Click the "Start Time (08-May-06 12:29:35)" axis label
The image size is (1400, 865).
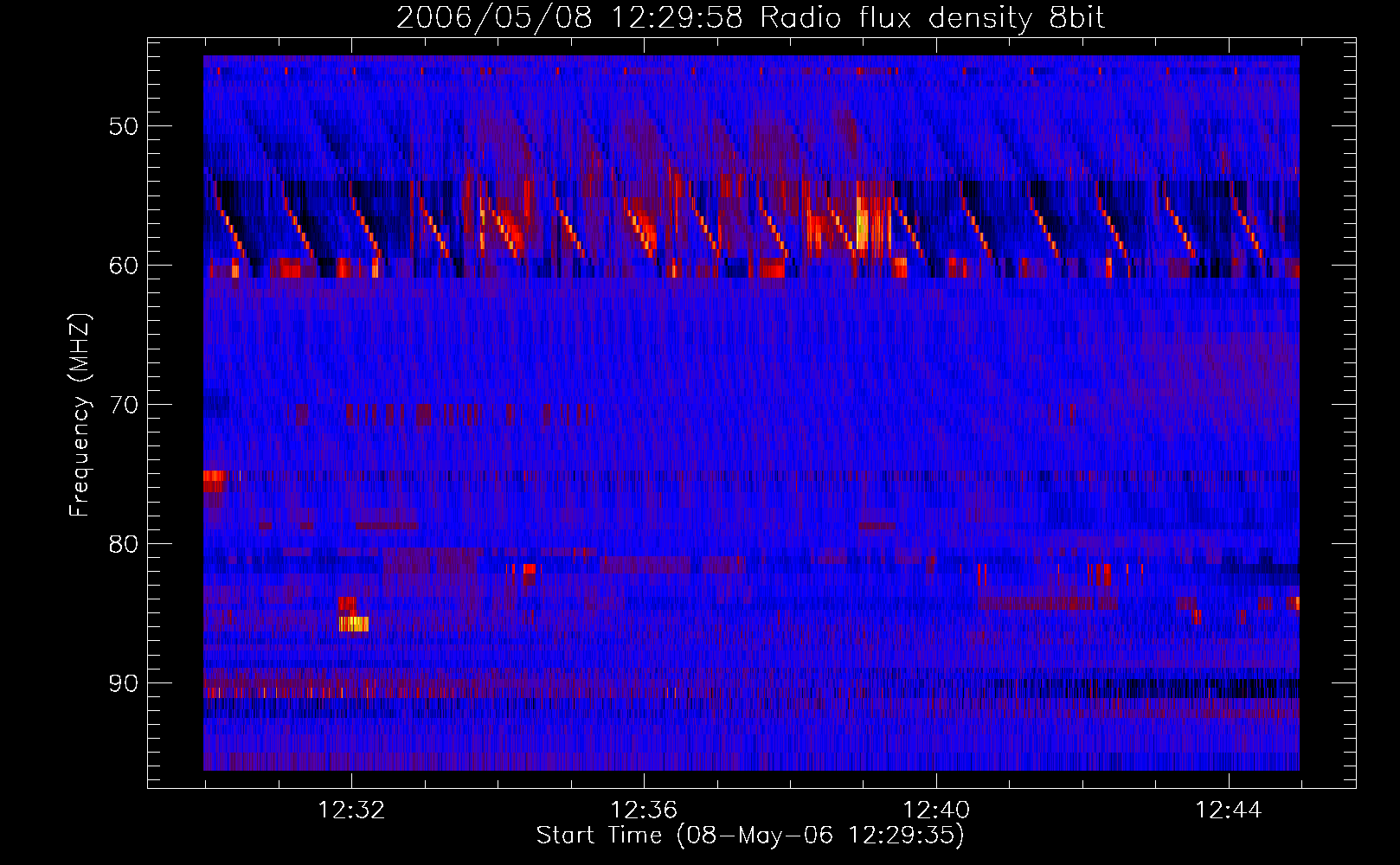coord(750,836)
